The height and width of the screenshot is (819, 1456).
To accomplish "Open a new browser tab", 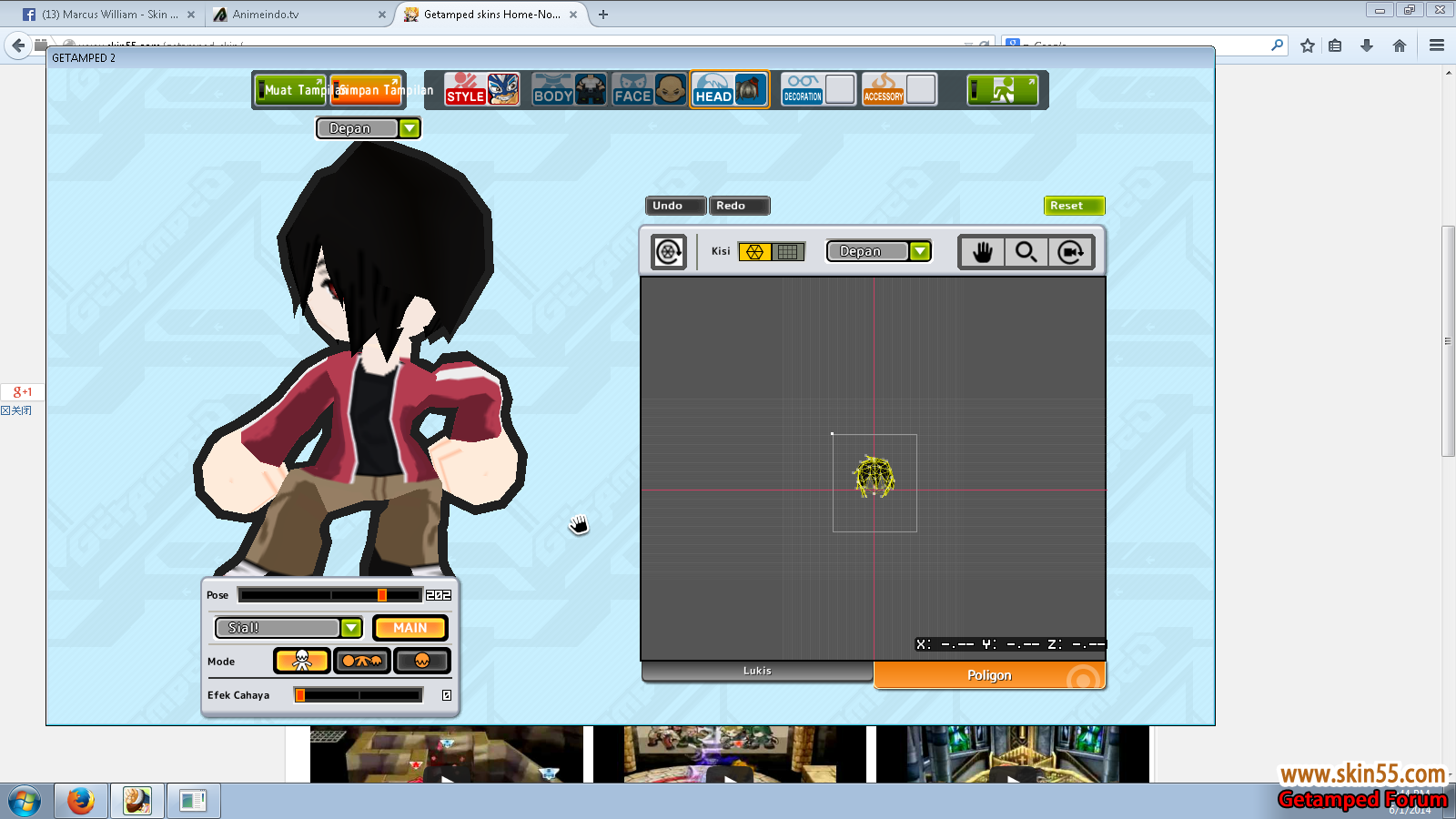I will tap(602, 15).
